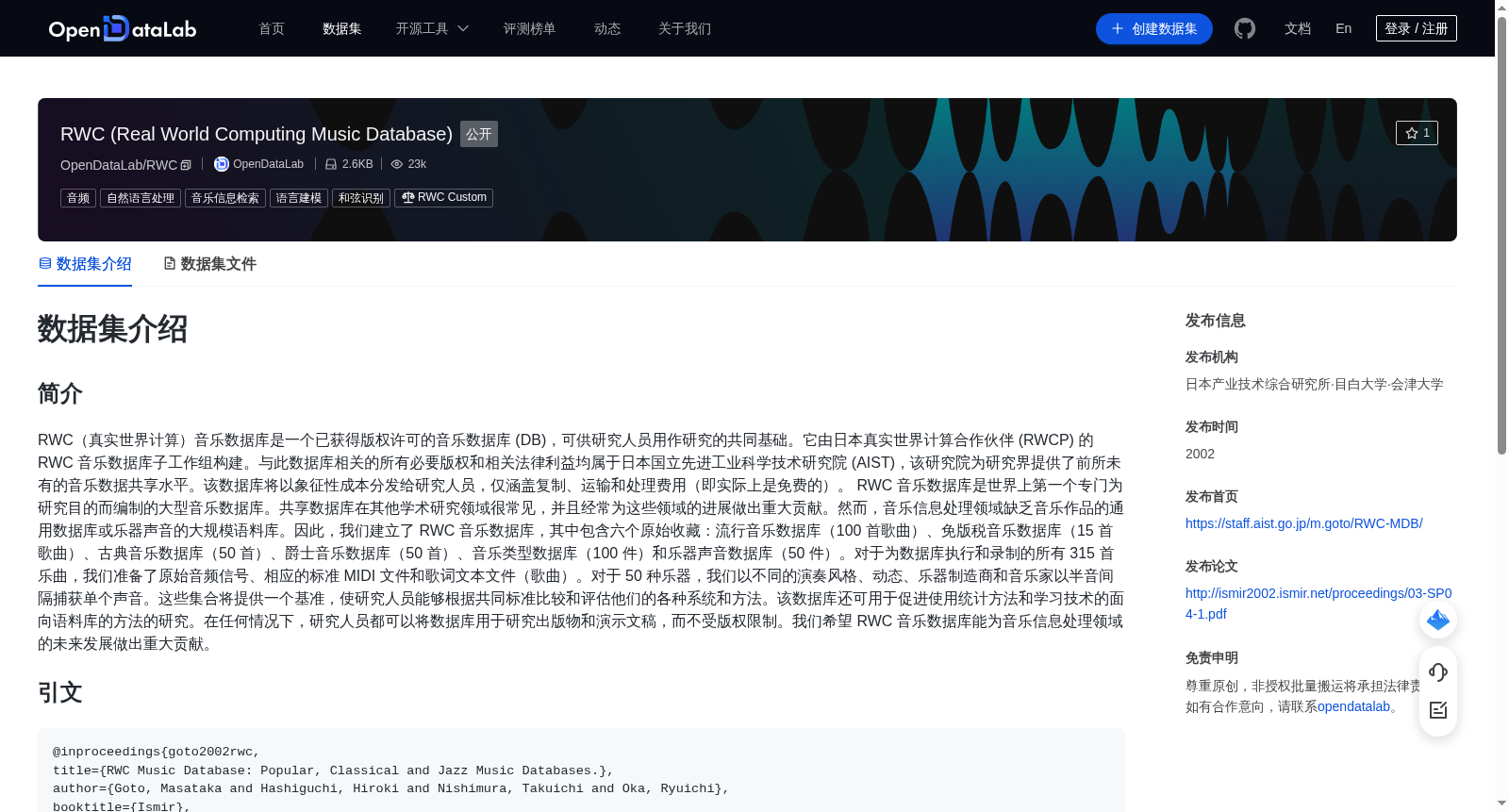Click the 发布机构 organization text
This screenshot has width=1509, height=812.
tap(1314, 384)
